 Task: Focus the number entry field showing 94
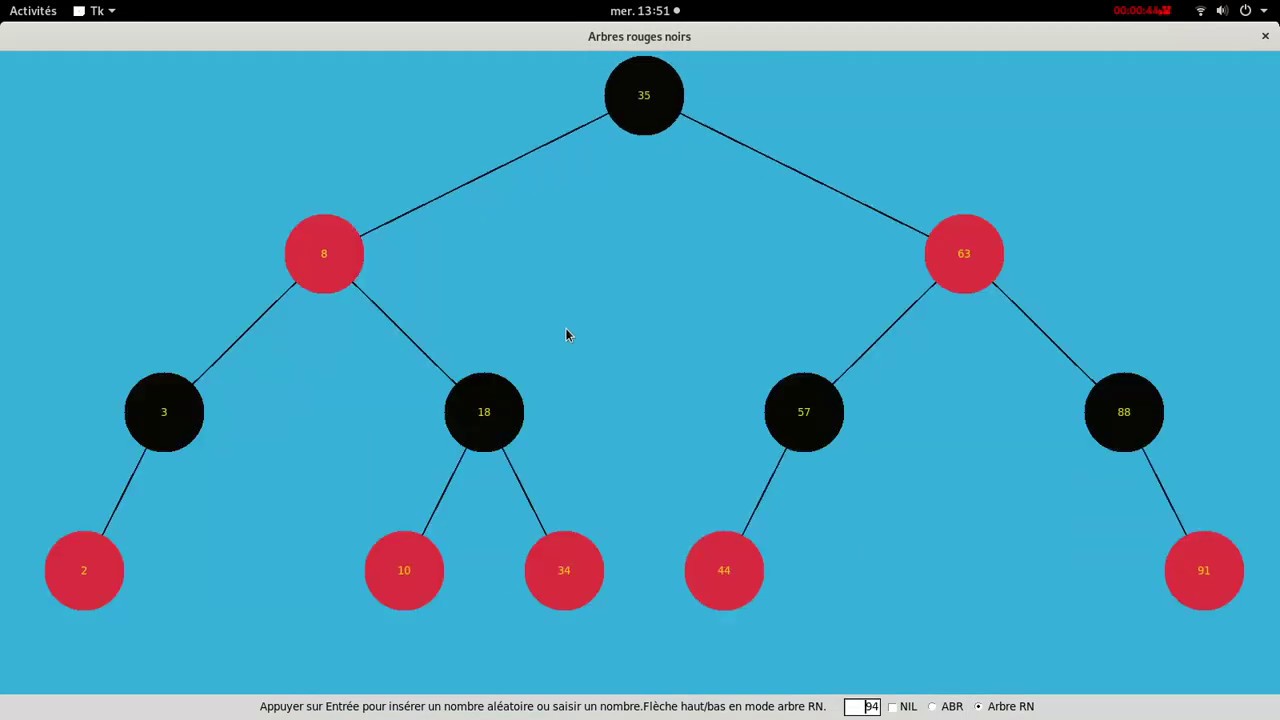862,707
